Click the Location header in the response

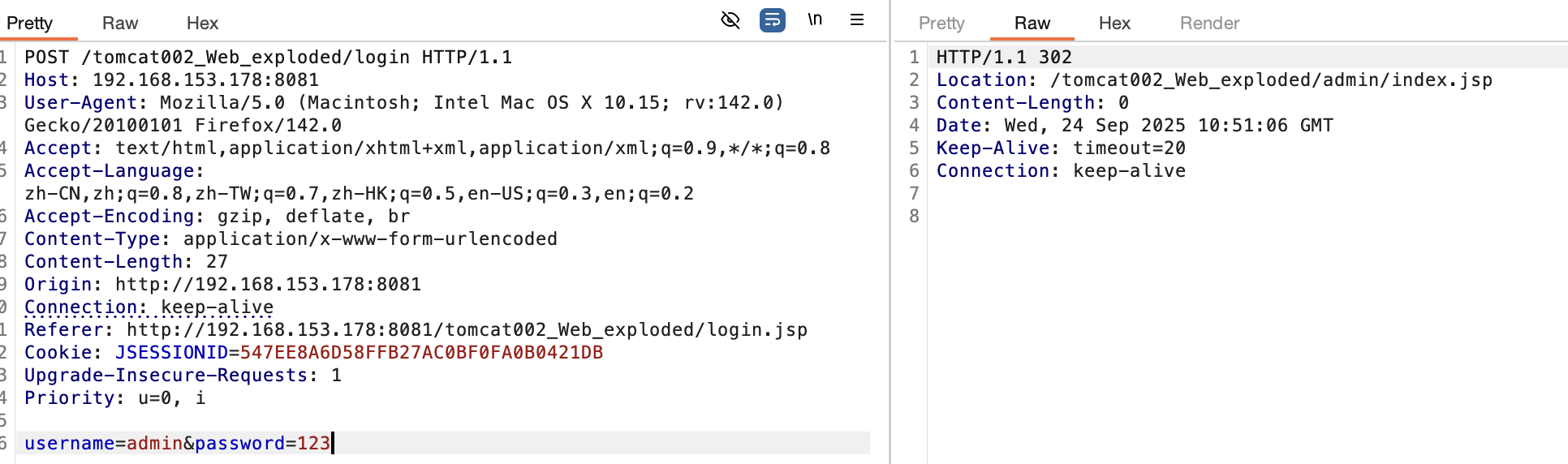point(1213,80)
